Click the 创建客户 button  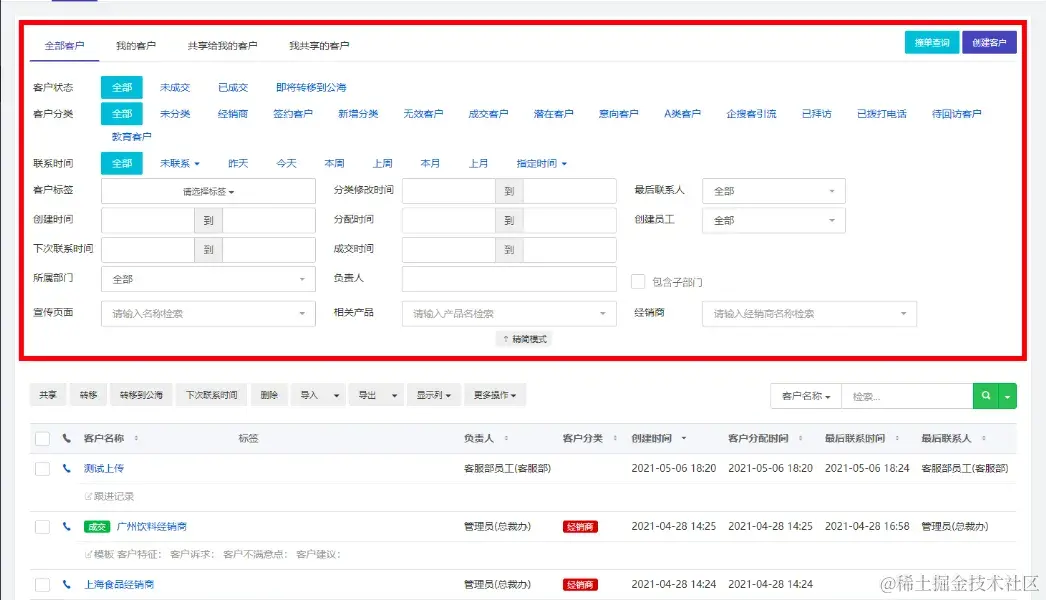(x=989, y=42)
